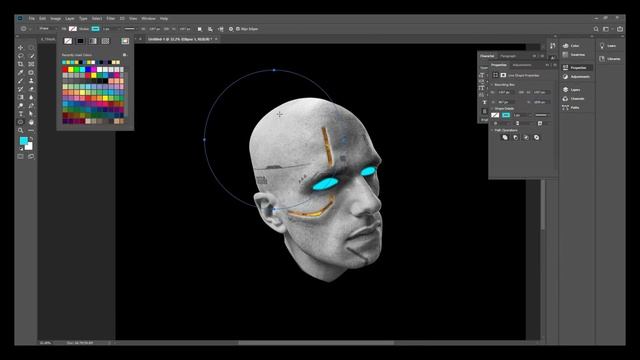640x360 pixels.
Task: Select the Clone Stamp tool
Action: point(31,81)
